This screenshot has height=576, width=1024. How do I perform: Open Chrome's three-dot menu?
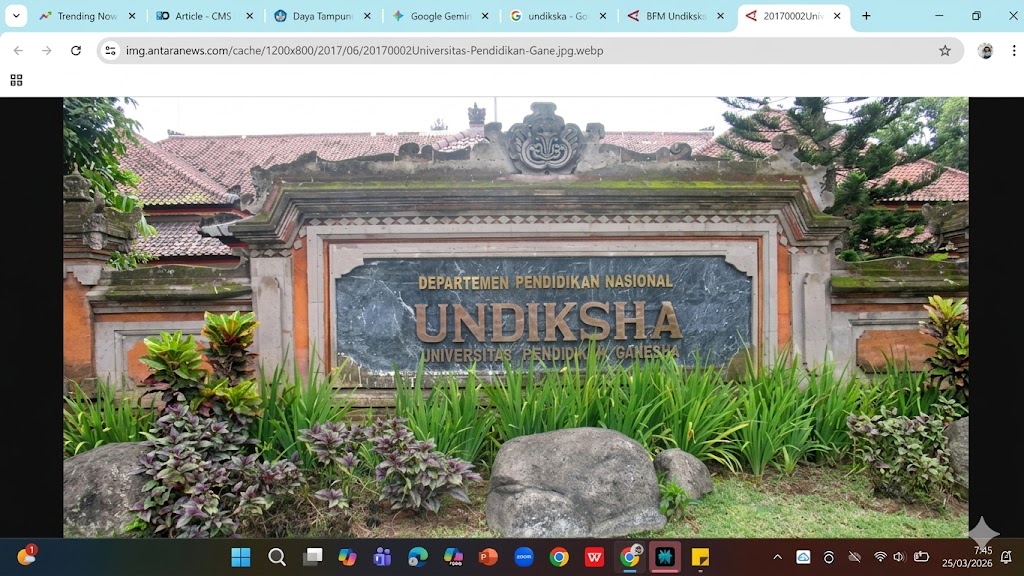[1014, 50]
